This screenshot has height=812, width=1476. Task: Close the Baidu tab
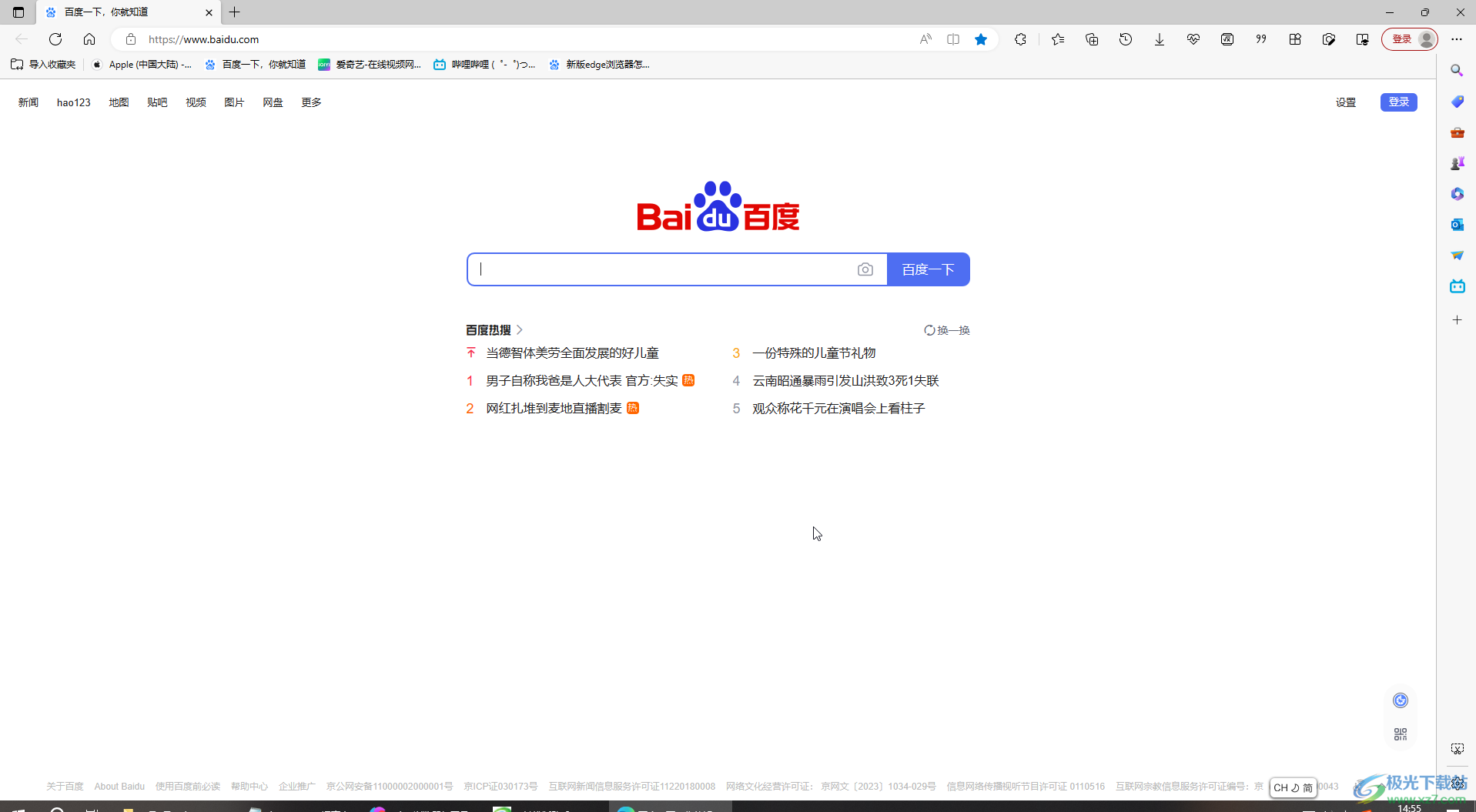pyautogui.click(x=209, y=12)
